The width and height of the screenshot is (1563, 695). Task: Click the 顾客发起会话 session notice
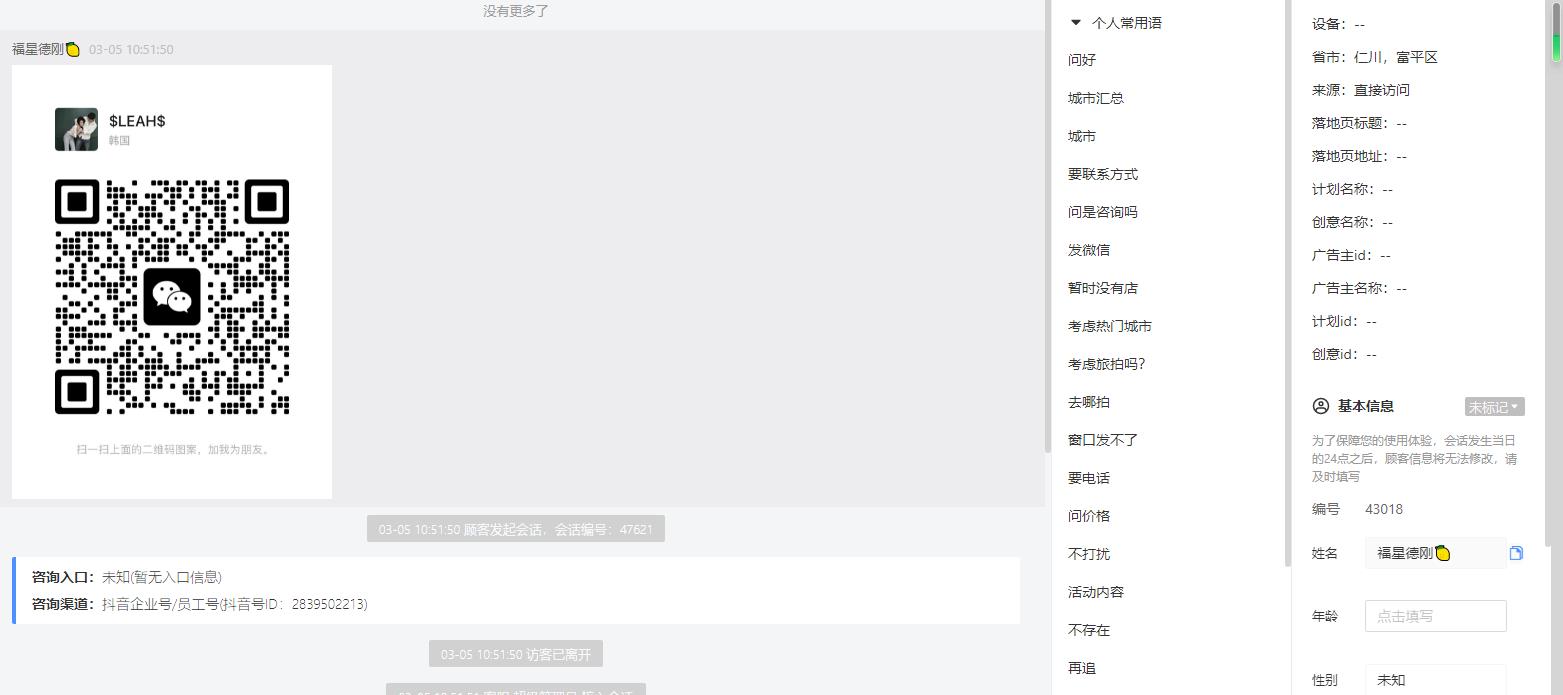coord(516,529)
